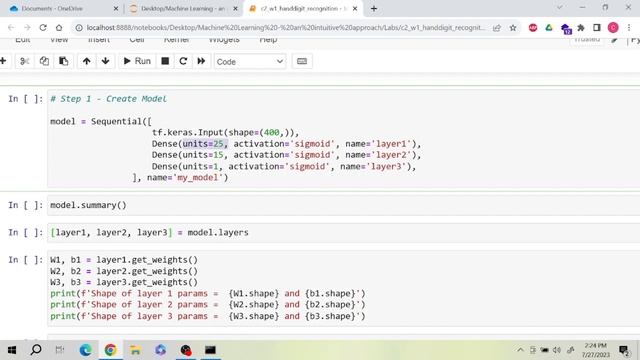This screenshot has height=360, width=640.
Task: Click the name='my_model' text
Action: (185, 178)
